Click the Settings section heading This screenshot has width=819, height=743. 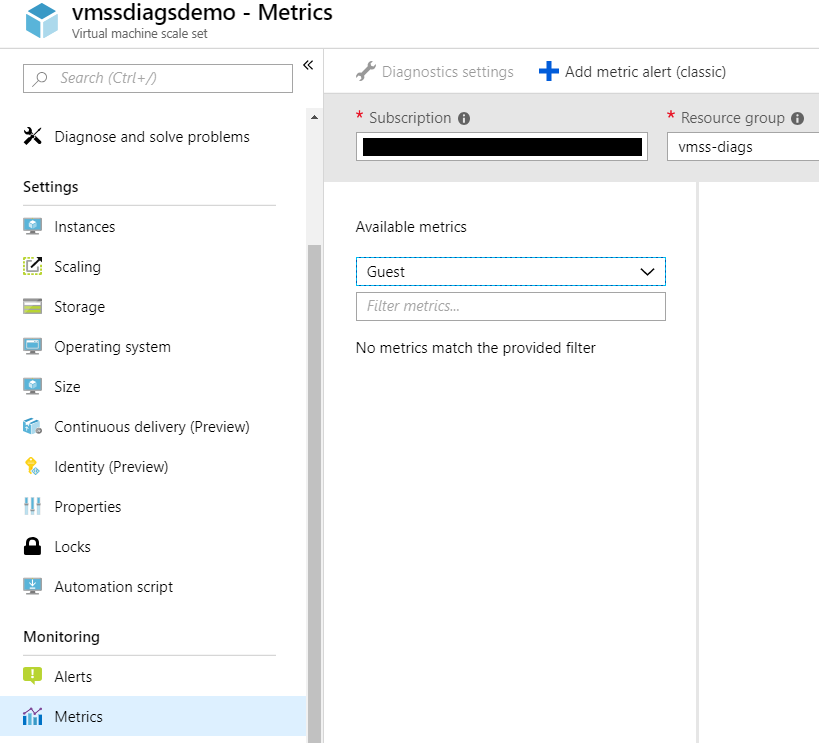pyautogui.click(x=51, y=187)
